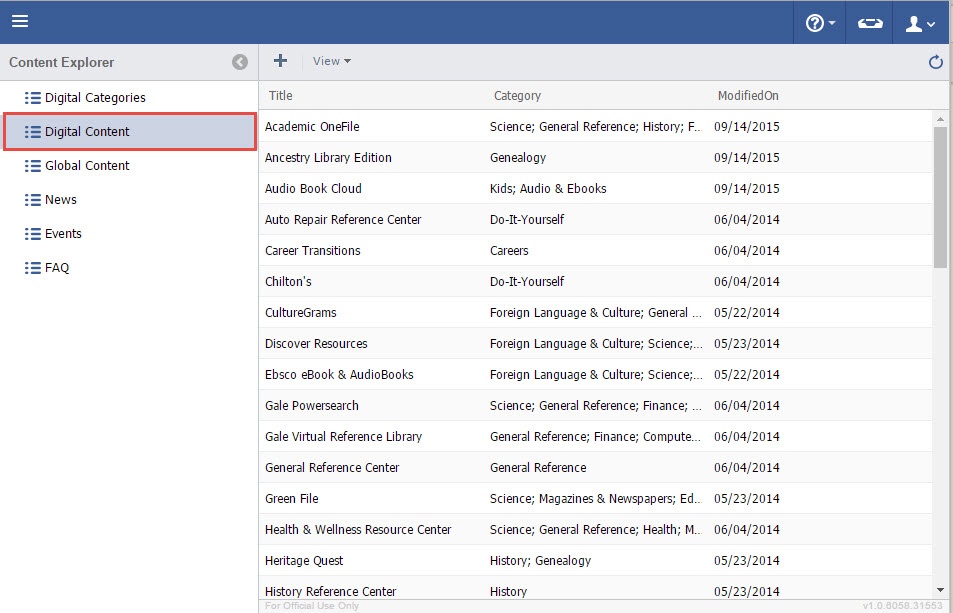Click the link chain icon in header
Viewport: 953px width, 613px height.
pyautogui.click(x=870, y=23)
